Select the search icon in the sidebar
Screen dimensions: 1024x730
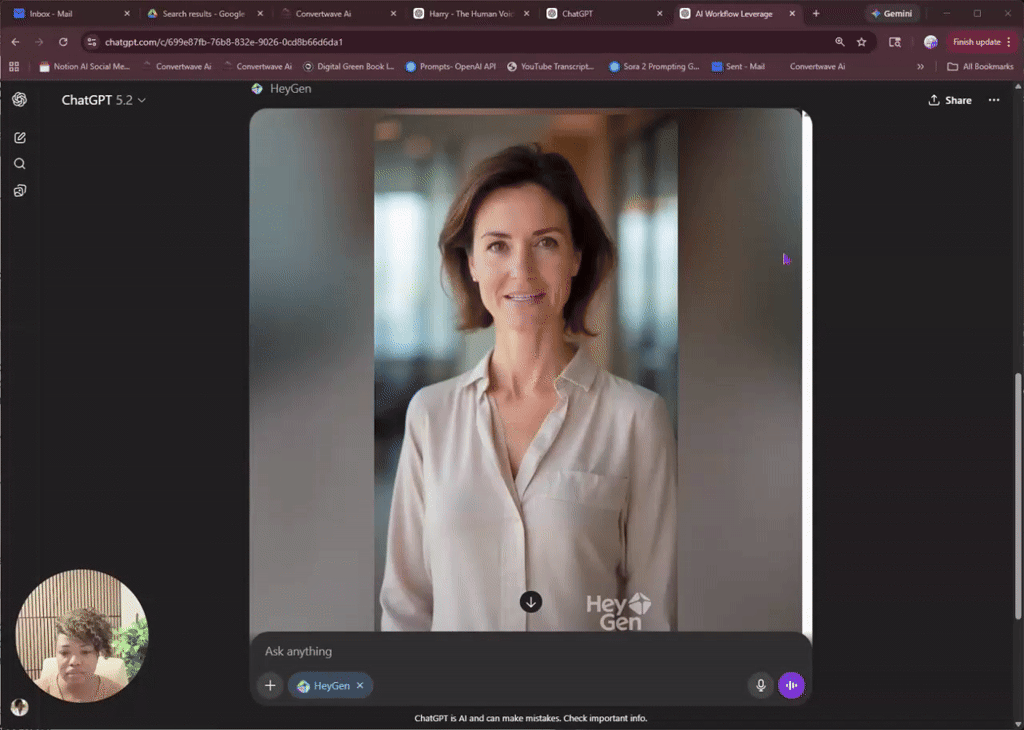tap(19, 163)
